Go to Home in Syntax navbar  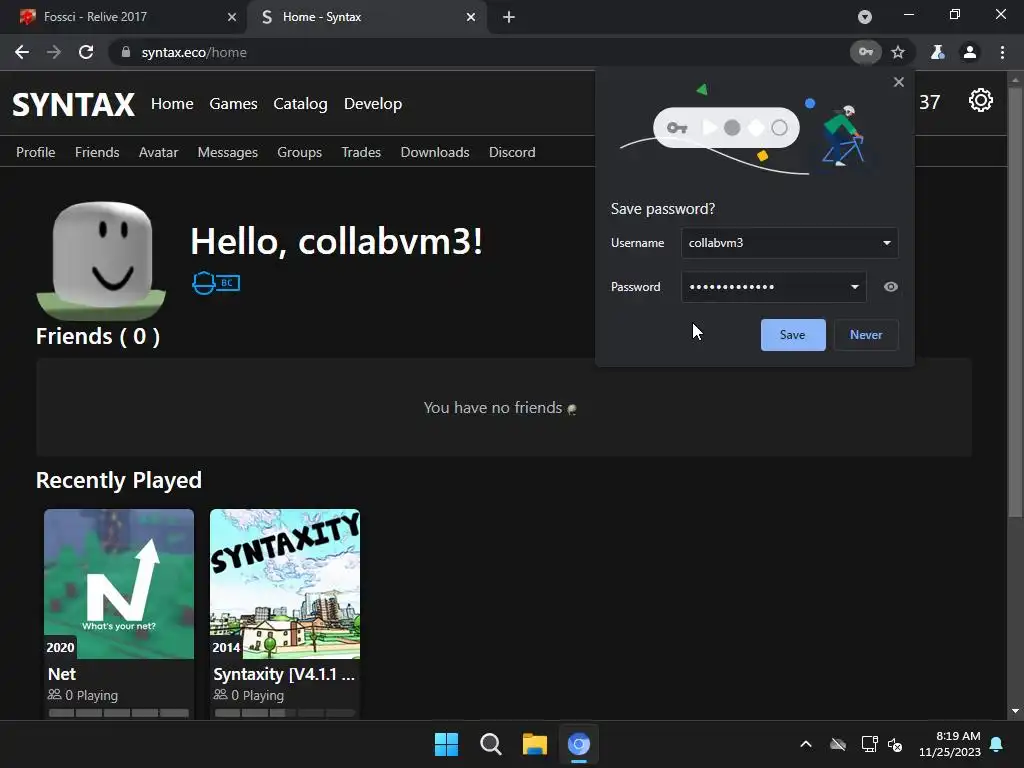click(172, 104)
